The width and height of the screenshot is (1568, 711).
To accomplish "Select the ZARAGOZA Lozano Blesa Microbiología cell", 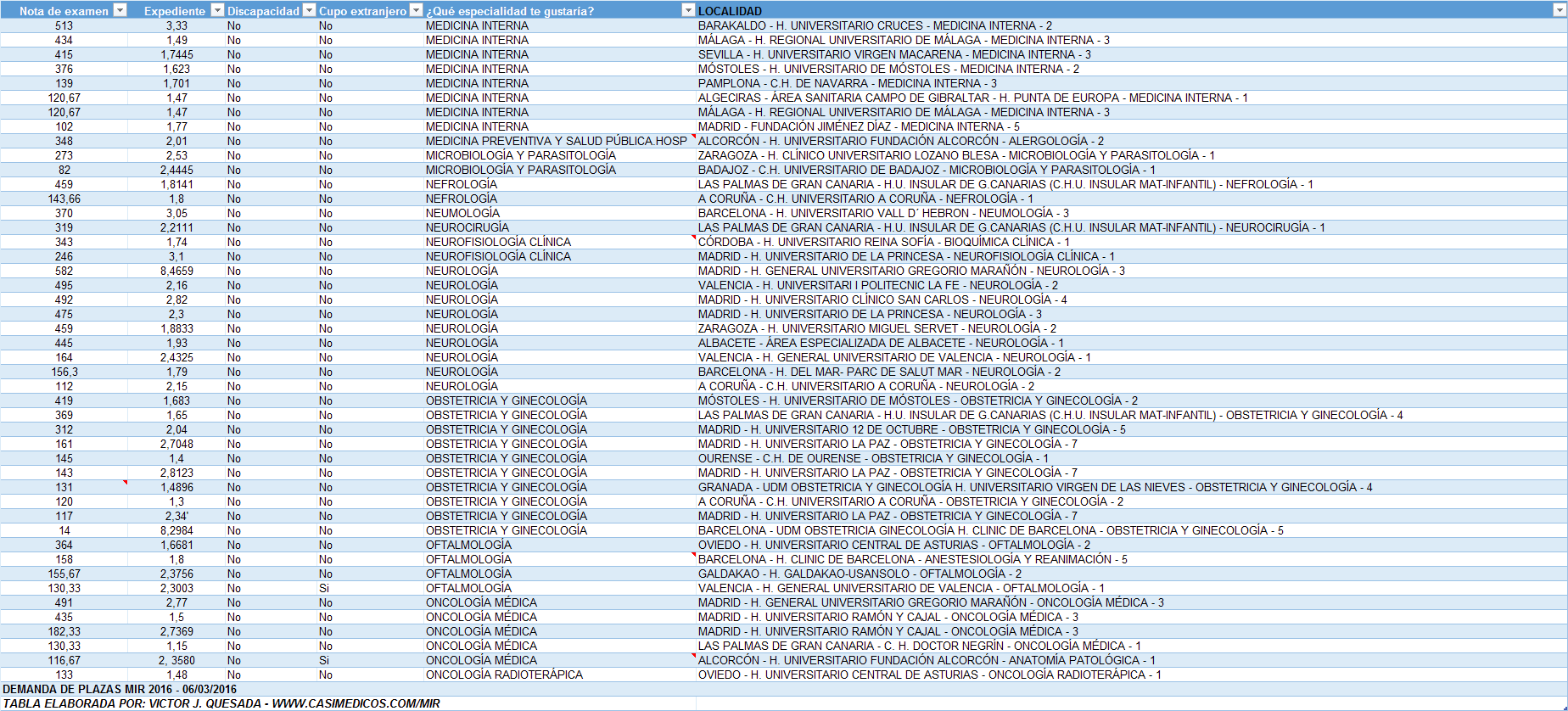I will click(x=1132, y=155).
